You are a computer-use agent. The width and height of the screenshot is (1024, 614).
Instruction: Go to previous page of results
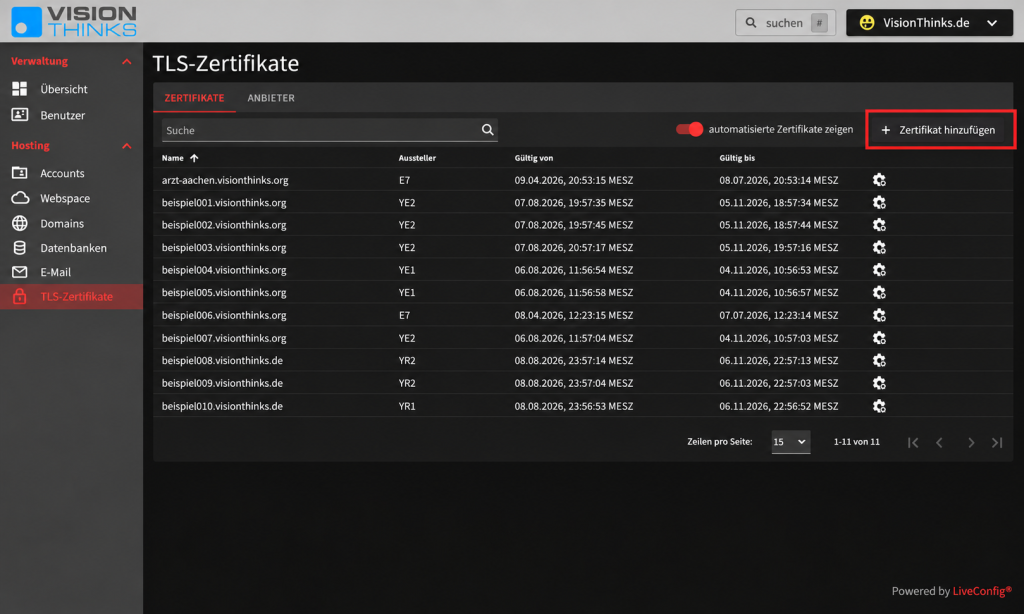pyautogui.click(x=939, y=443)
